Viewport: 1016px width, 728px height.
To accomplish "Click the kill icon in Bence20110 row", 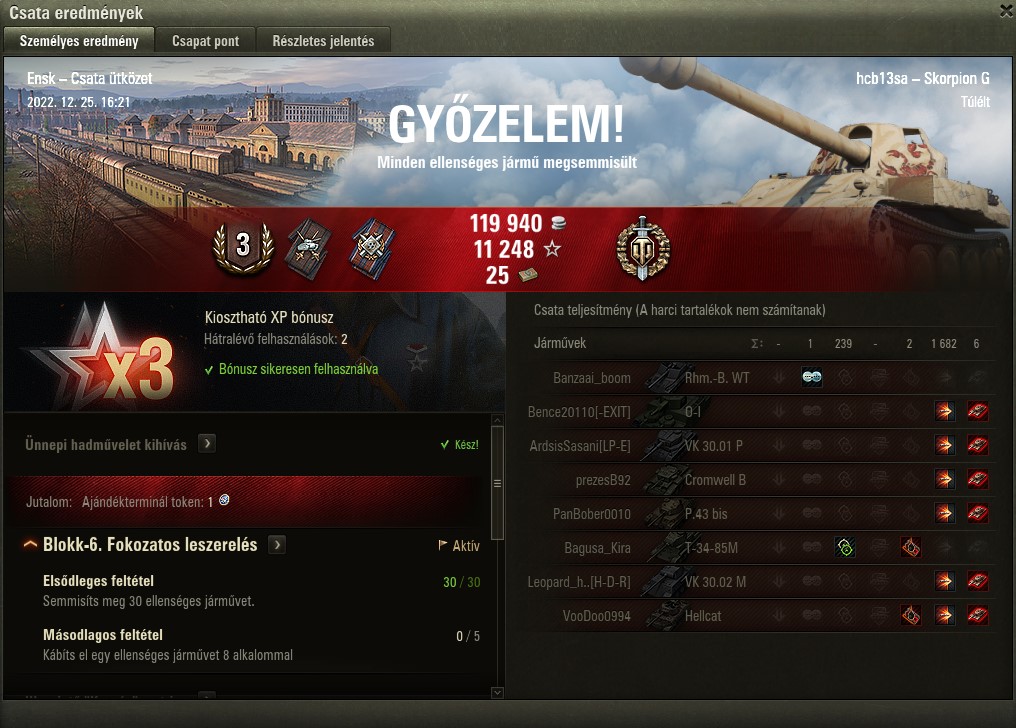I will pos(978,411).
